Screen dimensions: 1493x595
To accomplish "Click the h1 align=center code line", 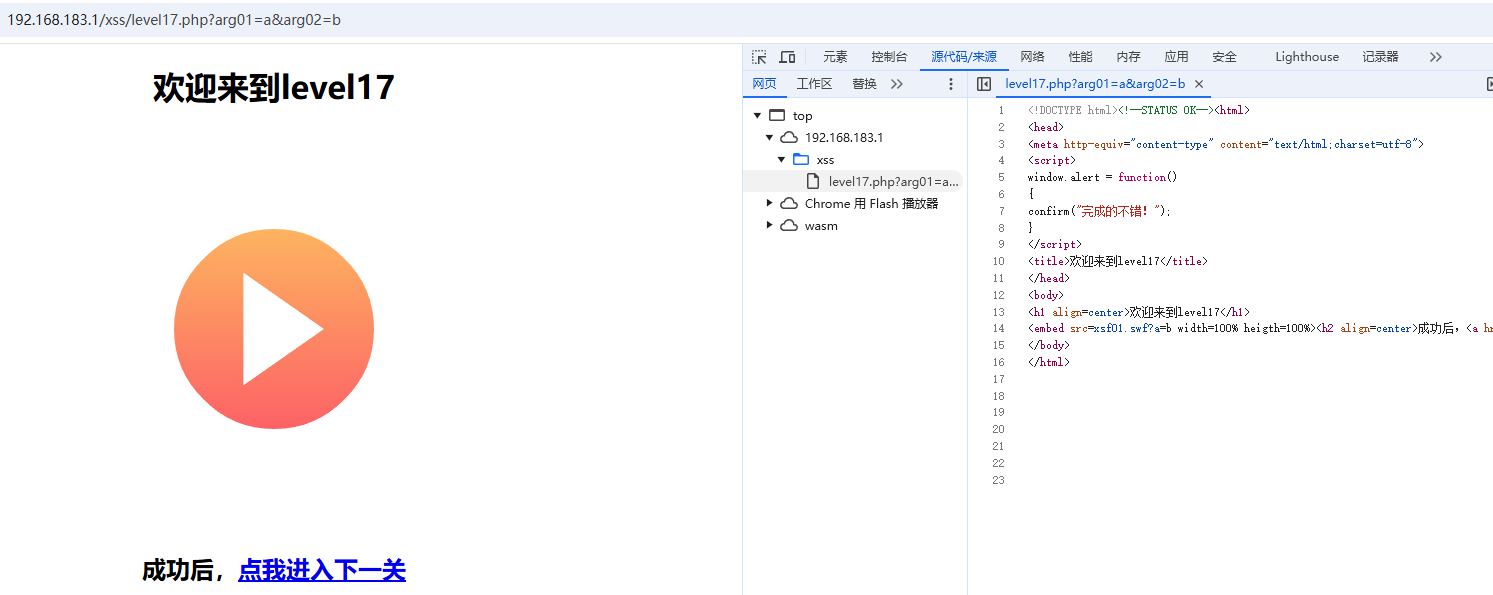I will pyautogui.click(x=1139, y=312).
